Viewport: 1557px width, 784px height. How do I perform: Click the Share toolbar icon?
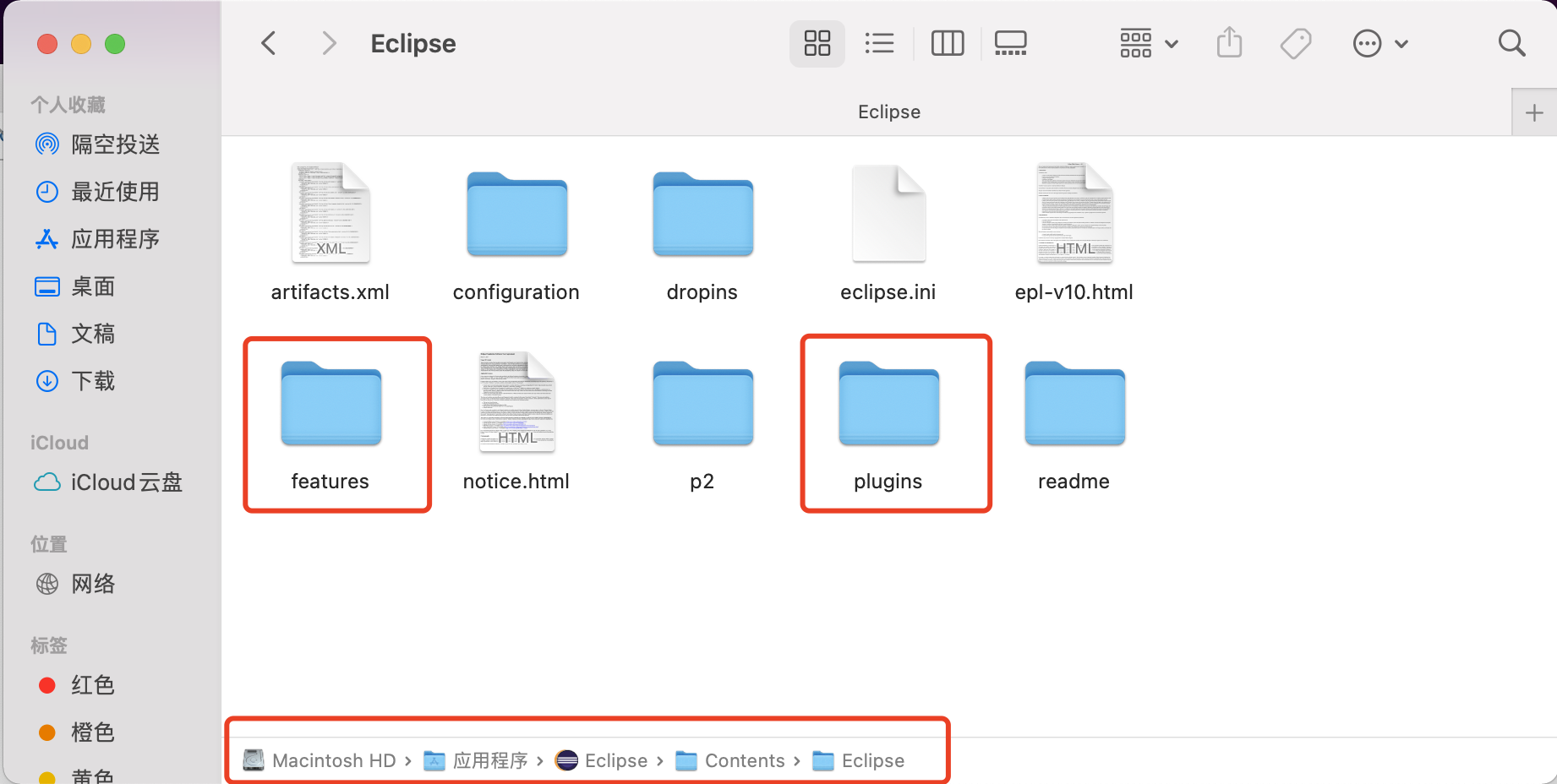pyautogui.click(x=1230, y=43)
